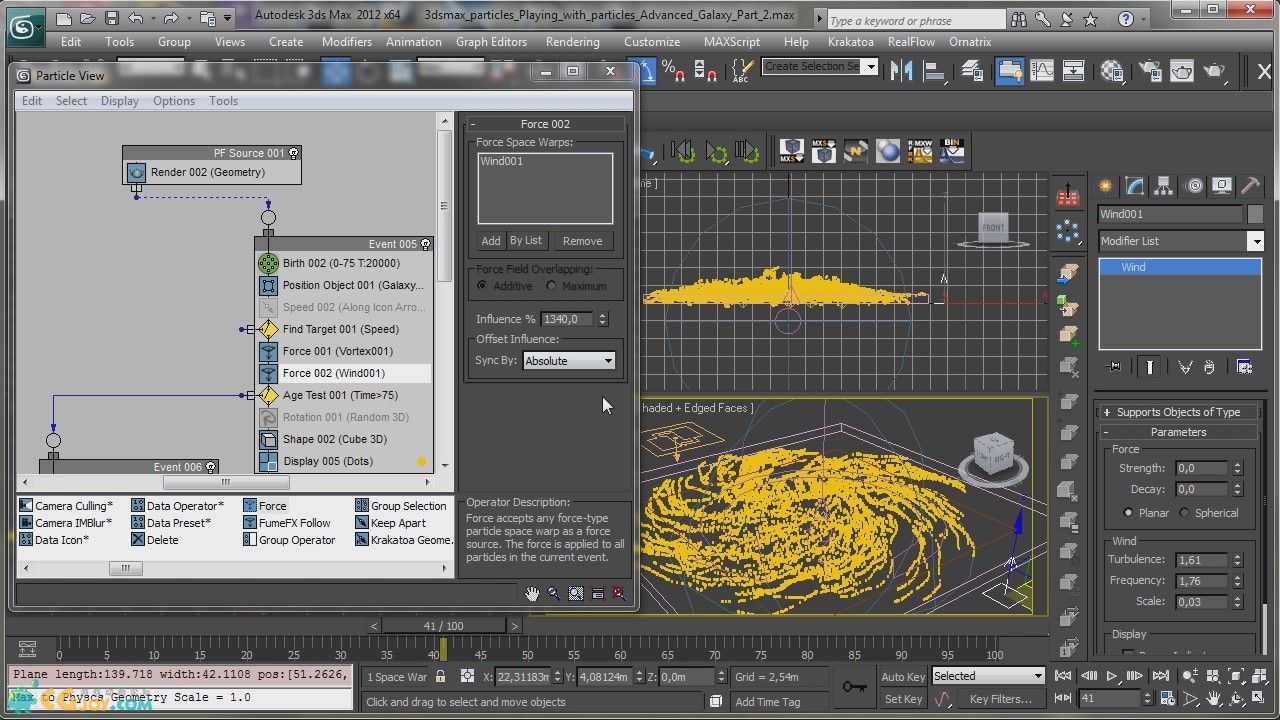
Task: Click the Render Production teapot icon
Action: point(1215,70)
